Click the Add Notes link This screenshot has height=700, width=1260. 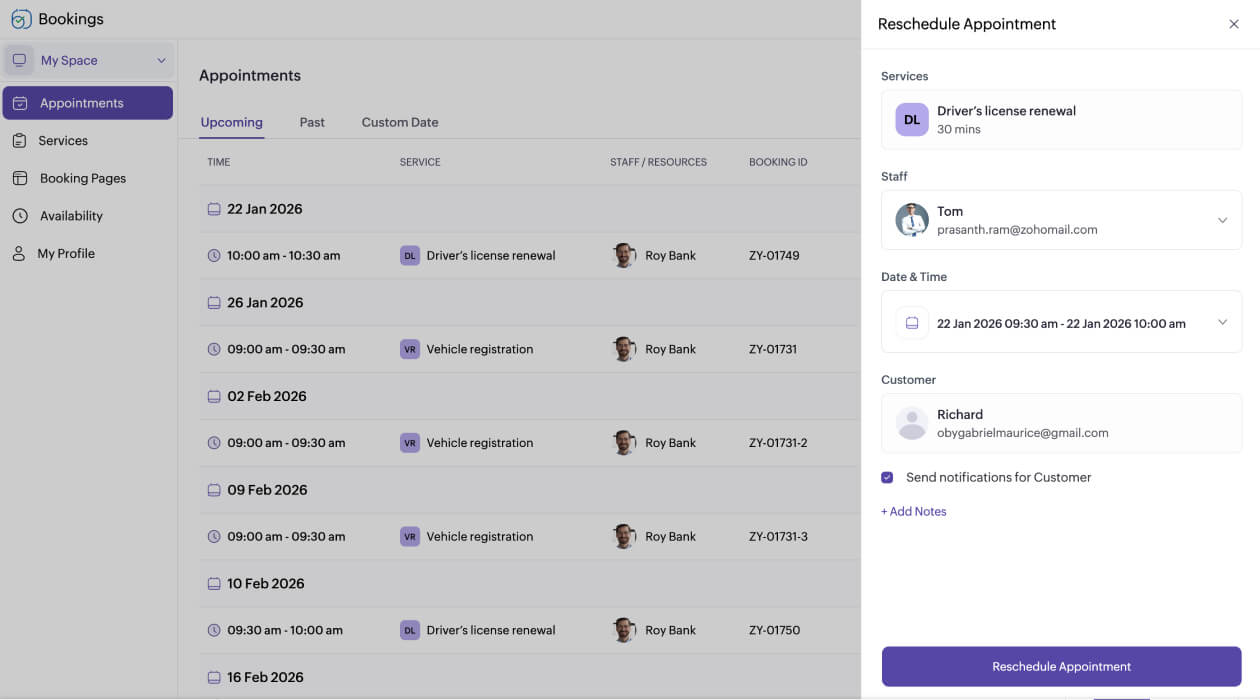point(913,511)
